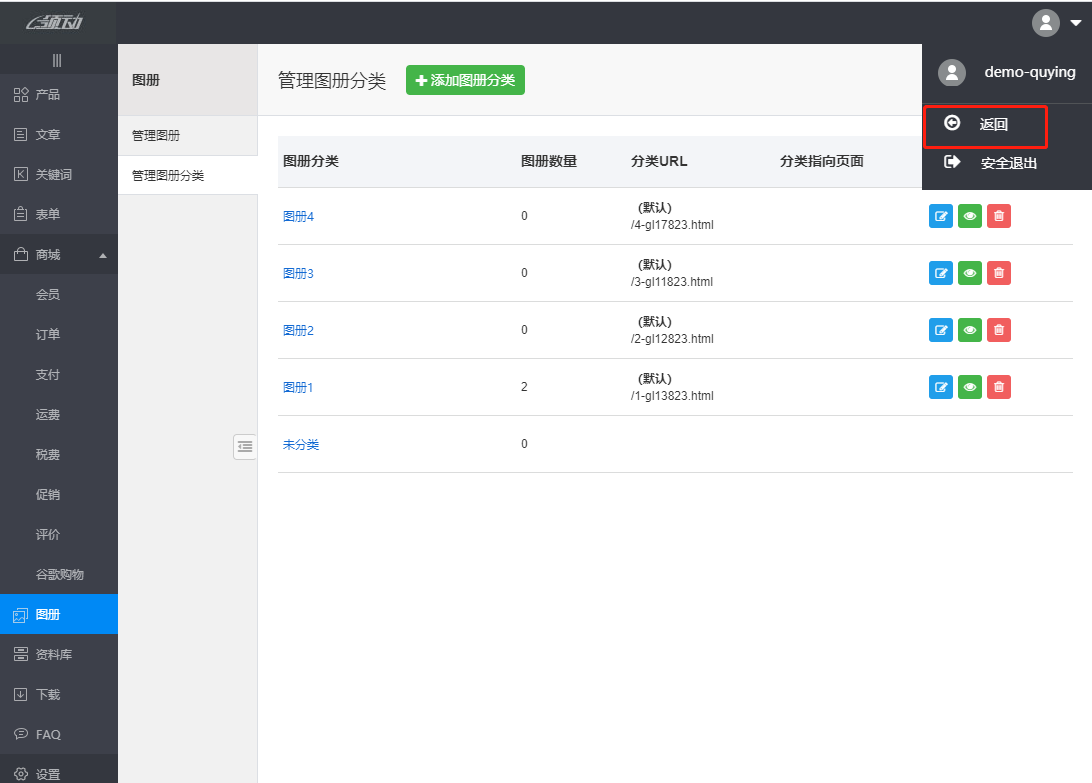View 图册1 with the green eye icon
The width and height of the screenshot is (1092, 783).
pyautogui.click(x=969, y=387)
